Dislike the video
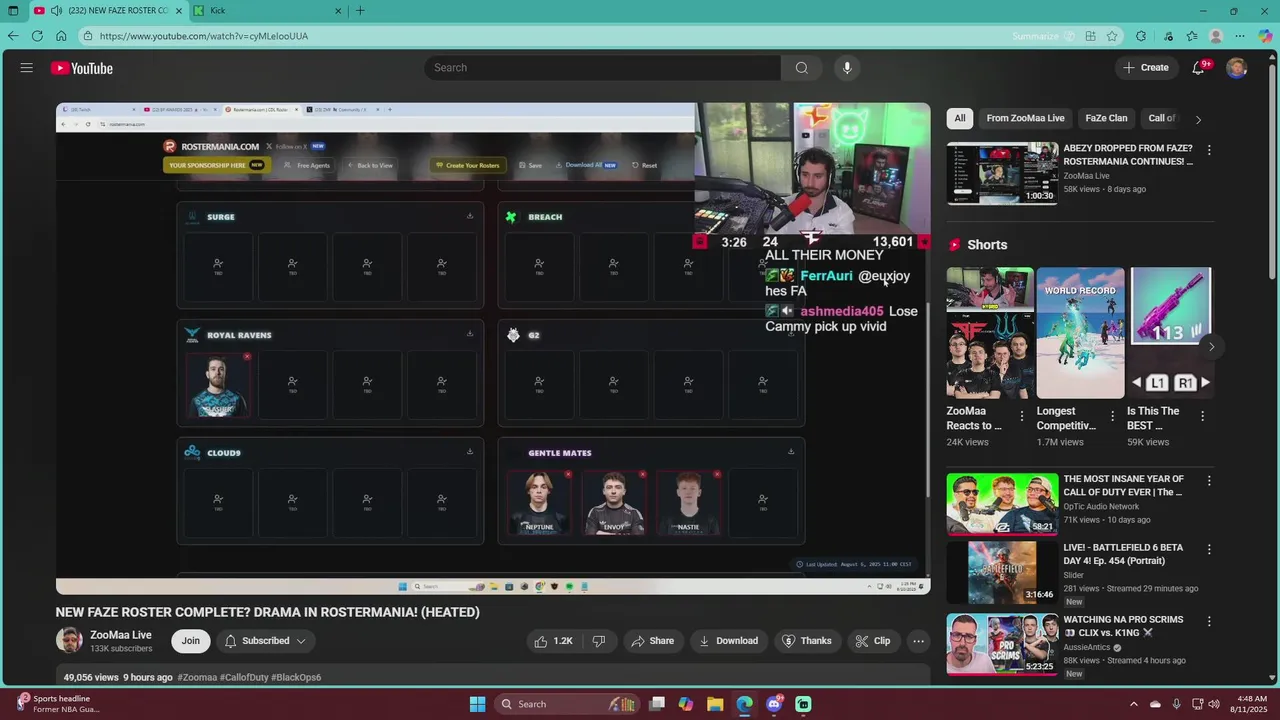The width and height of the screenshot is (1280, 720). 599,641
